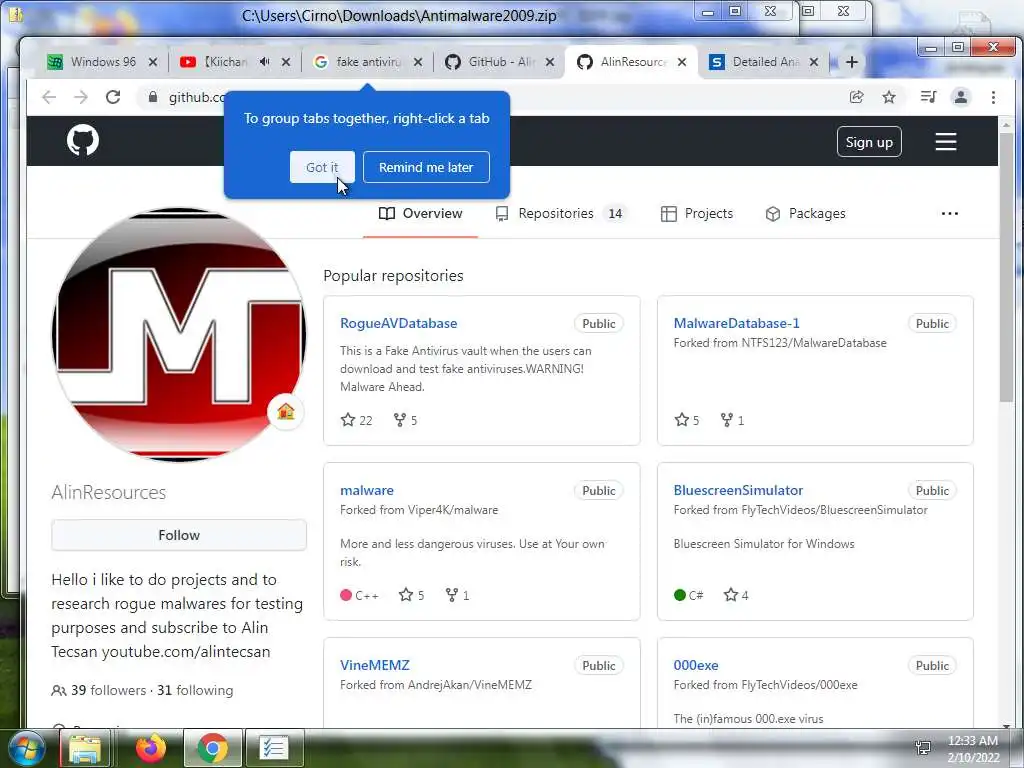Click the Sign up button
1024x768 pixels.
coord(869,142)
